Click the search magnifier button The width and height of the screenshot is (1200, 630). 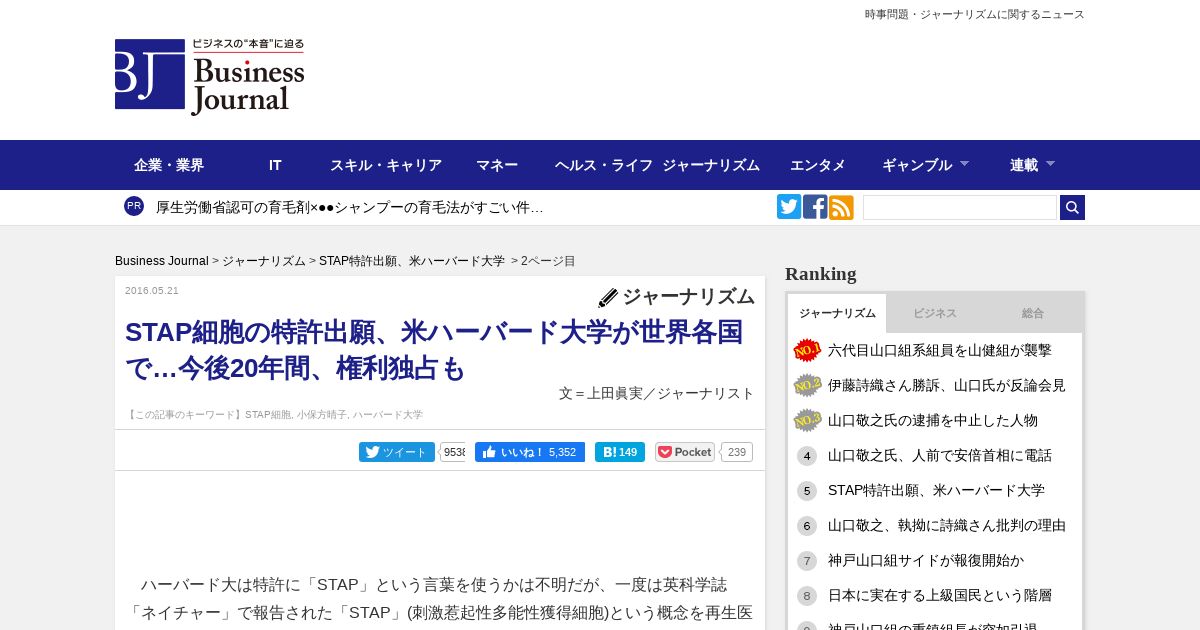1072,207
